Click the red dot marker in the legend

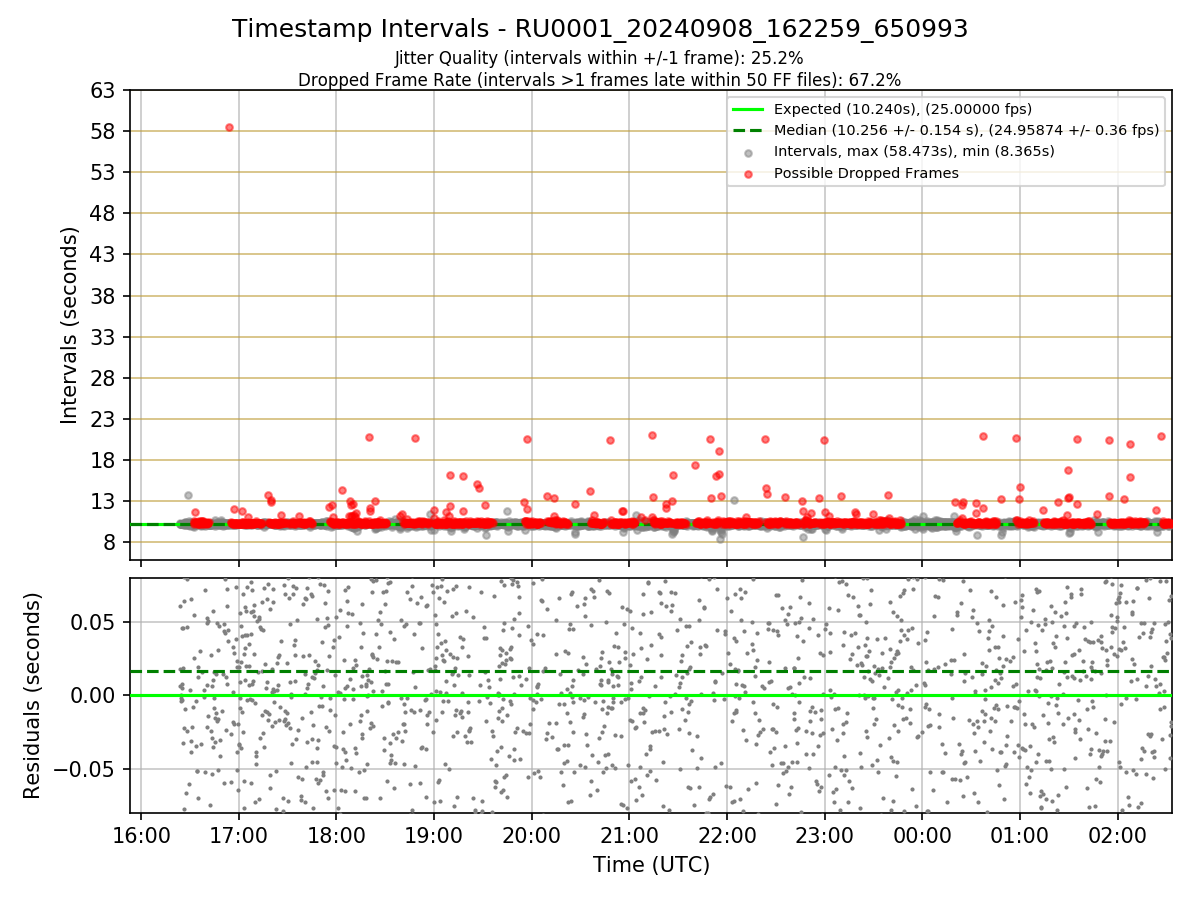749,174
